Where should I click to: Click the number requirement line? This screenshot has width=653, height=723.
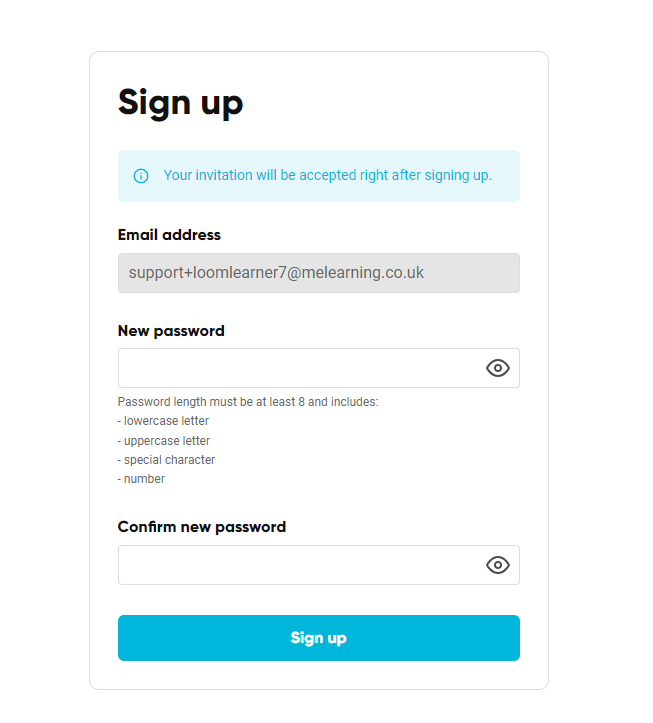[141, 479]
